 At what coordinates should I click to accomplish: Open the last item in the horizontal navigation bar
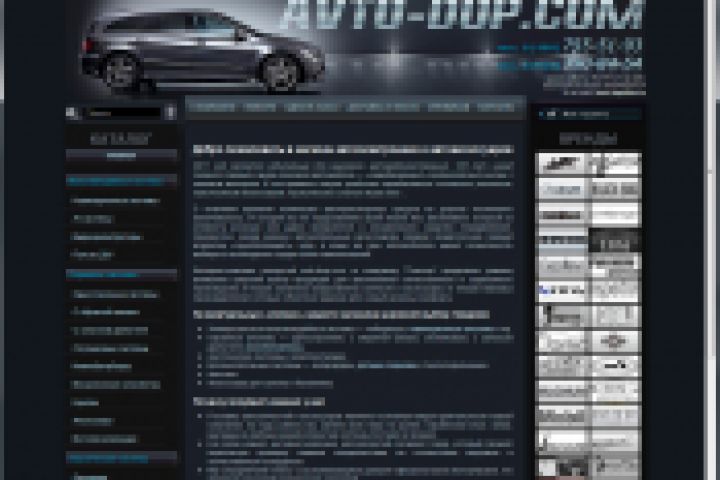tap(495, 107)
